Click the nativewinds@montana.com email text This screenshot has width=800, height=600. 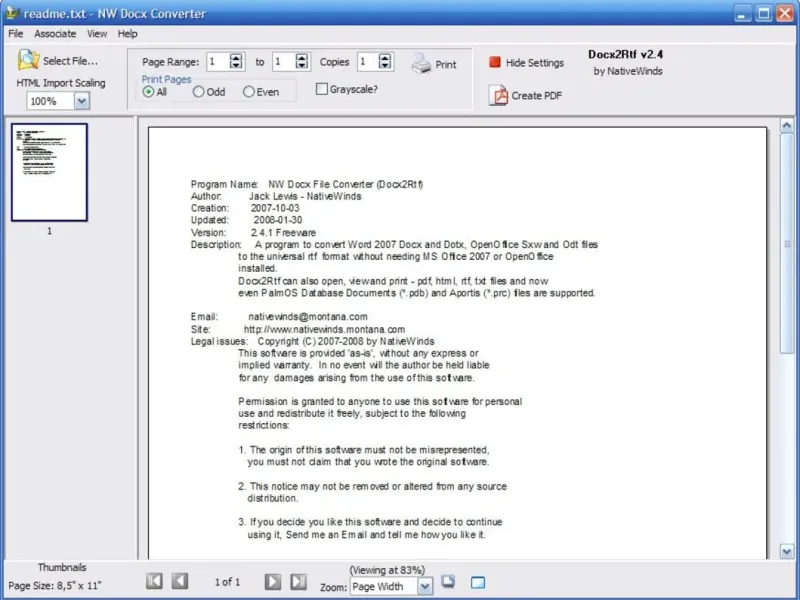(x=308, y=316)
